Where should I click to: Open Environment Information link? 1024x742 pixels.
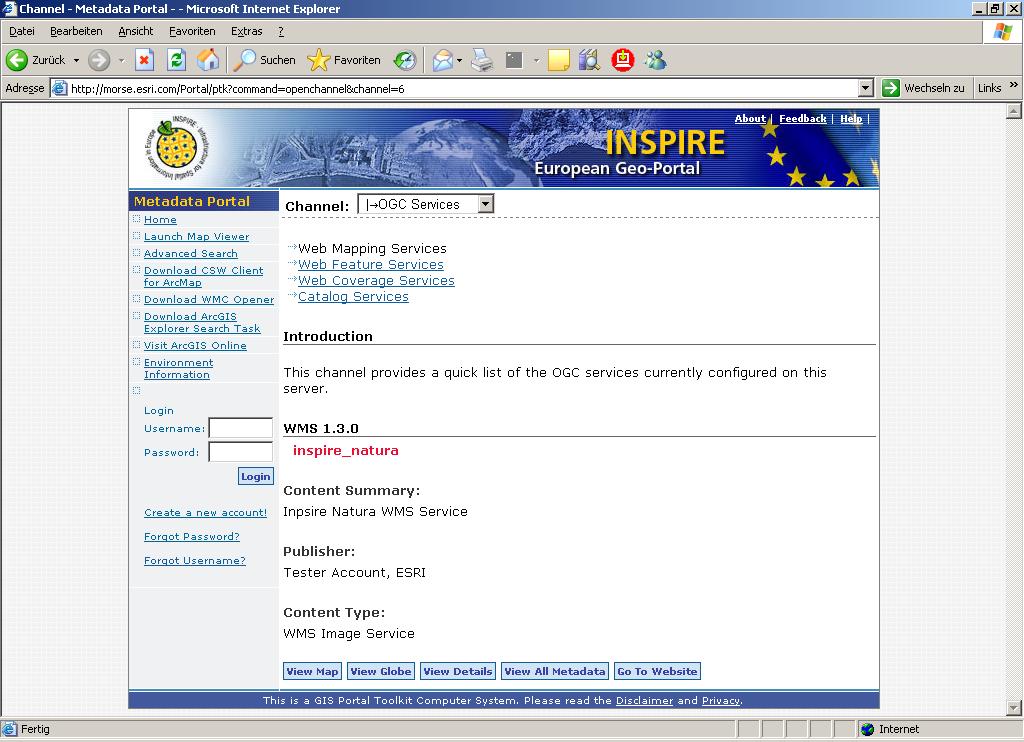pyautogui.click(x=178, y=368)
